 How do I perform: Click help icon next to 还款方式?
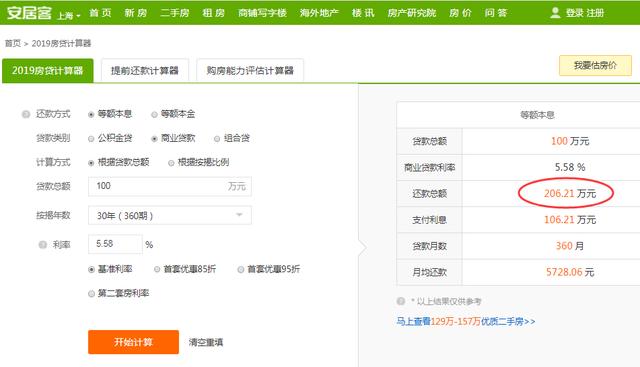click(x=26, y=114)
